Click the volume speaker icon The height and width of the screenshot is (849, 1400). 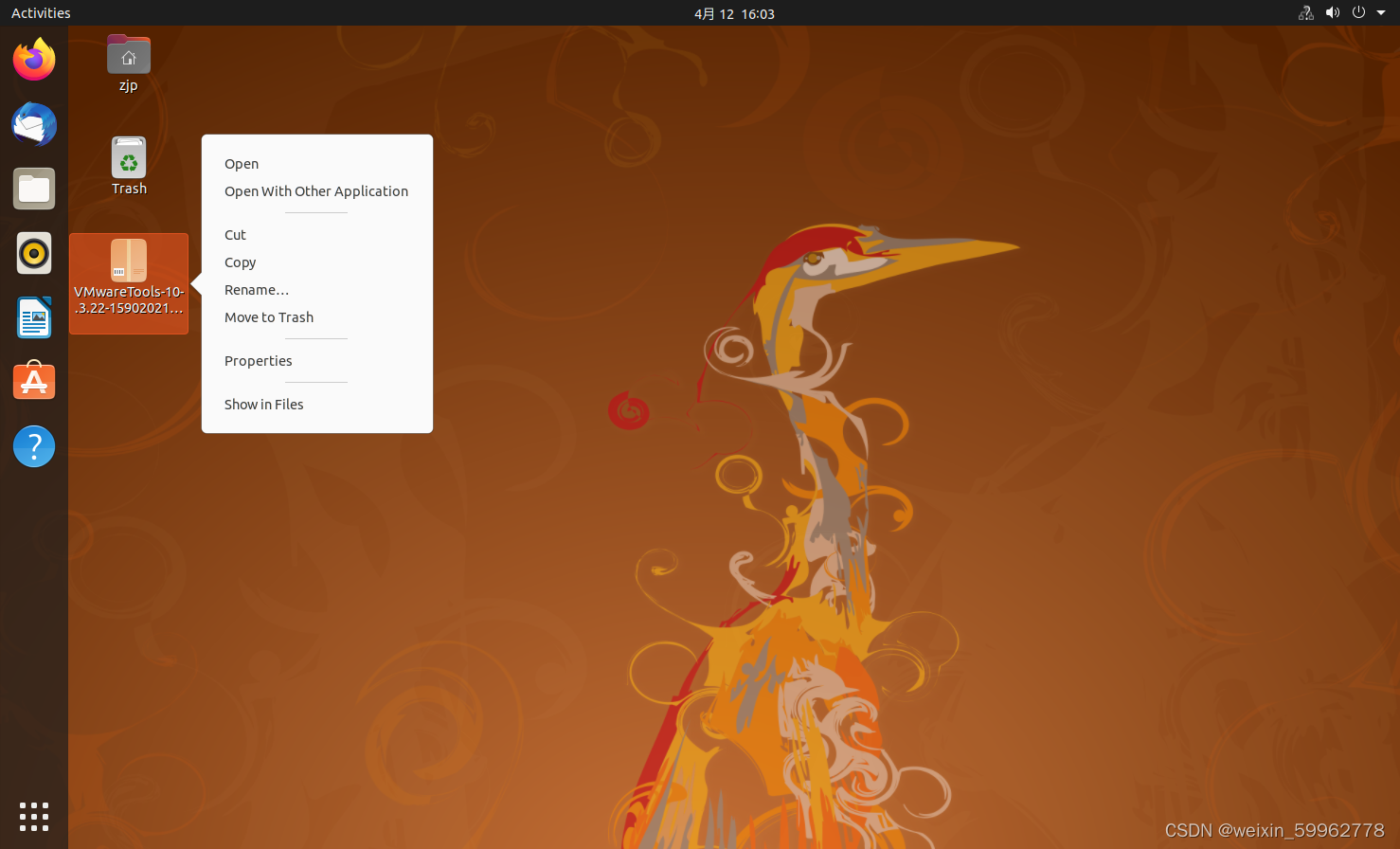coord(1333,13)
